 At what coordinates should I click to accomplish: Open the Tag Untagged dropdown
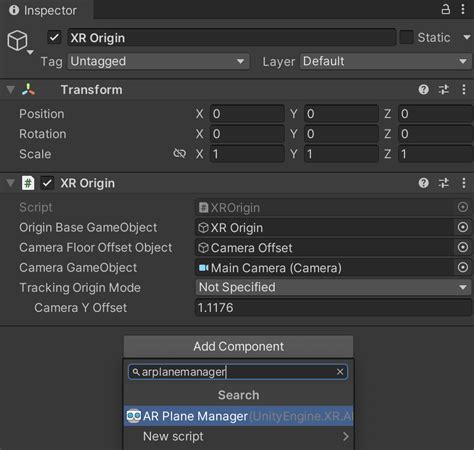(x=158, y=61)
